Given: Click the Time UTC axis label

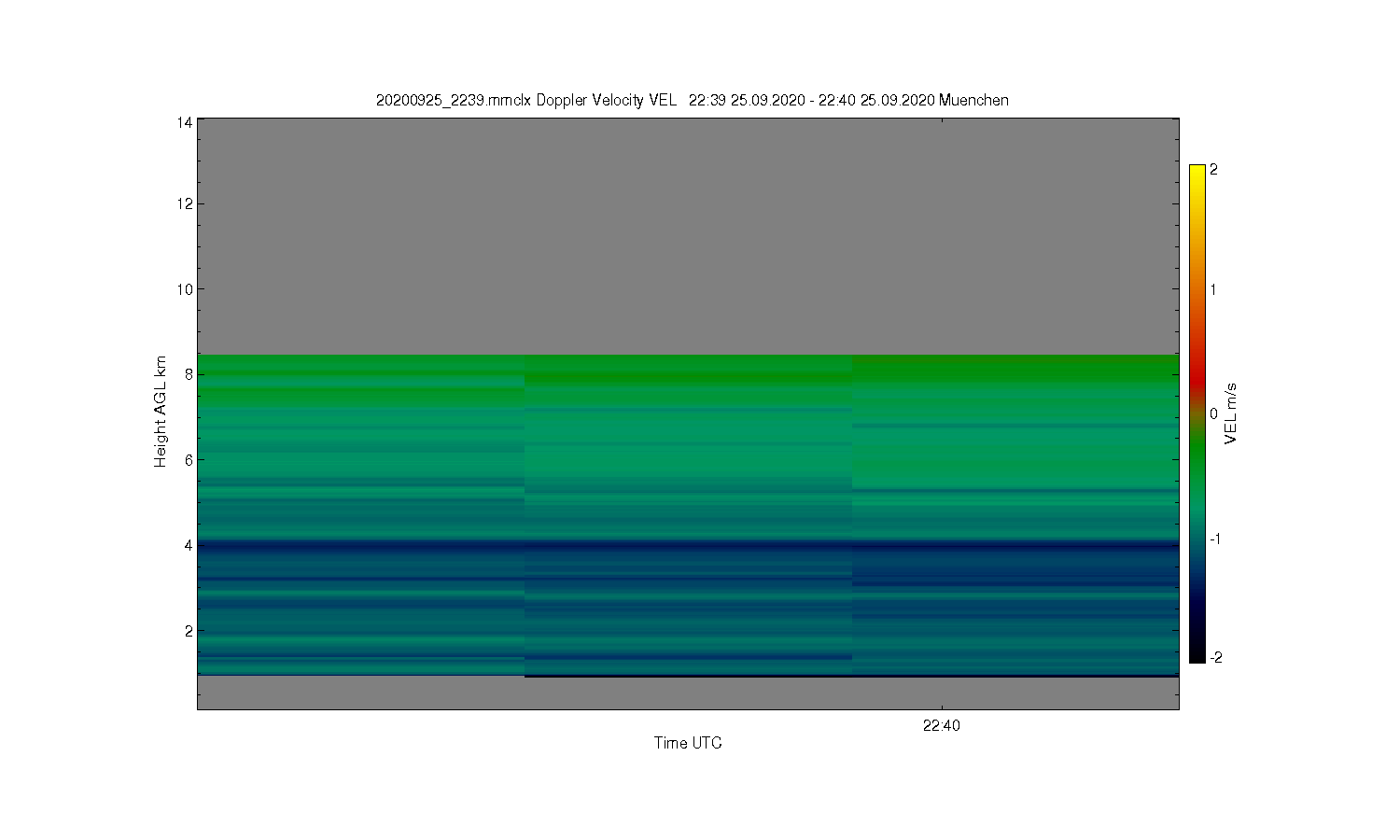Looking at the screenshot, I should tap(688, 743).
